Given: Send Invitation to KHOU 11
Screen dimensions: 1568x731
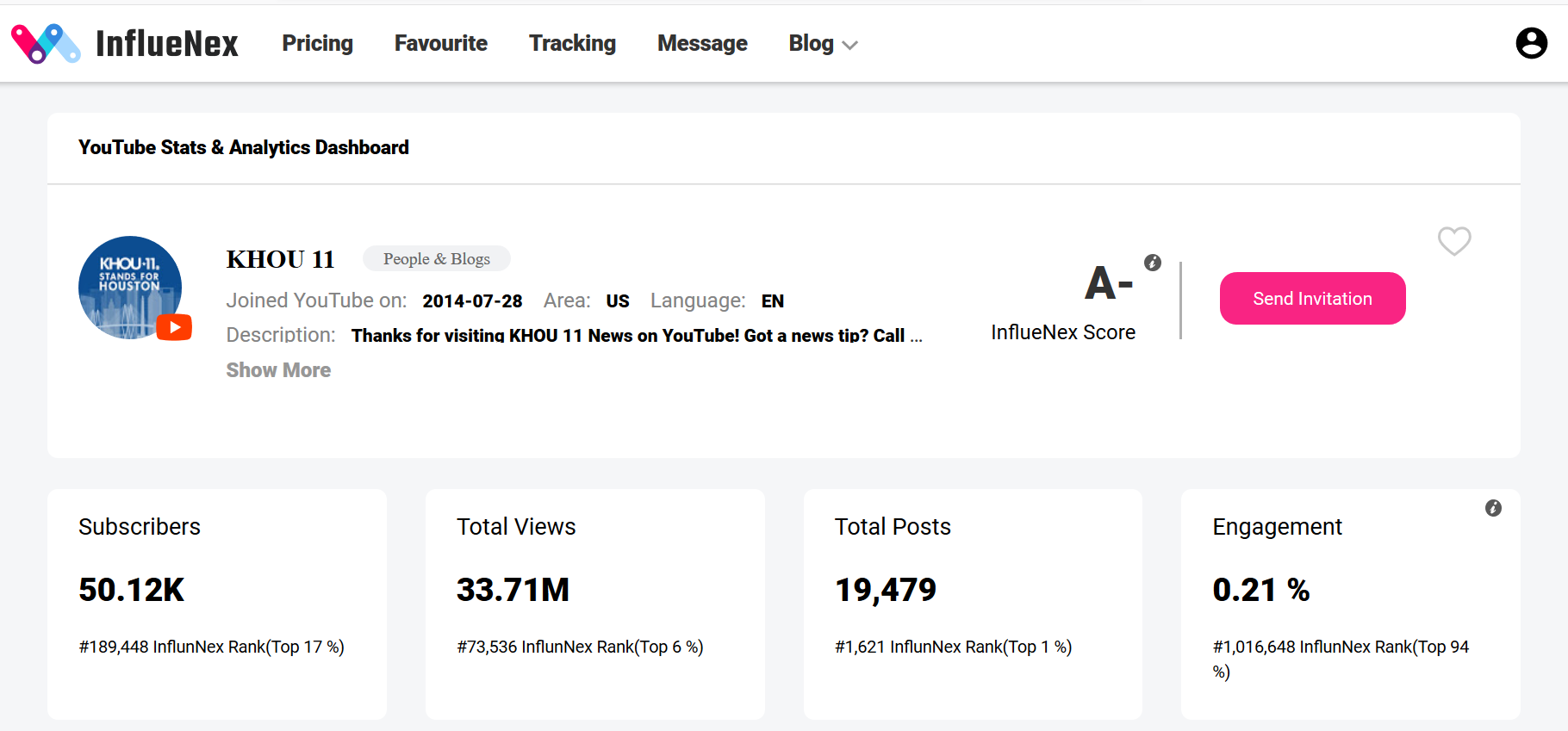Looking at the screenshot, I should (1312, 299).
